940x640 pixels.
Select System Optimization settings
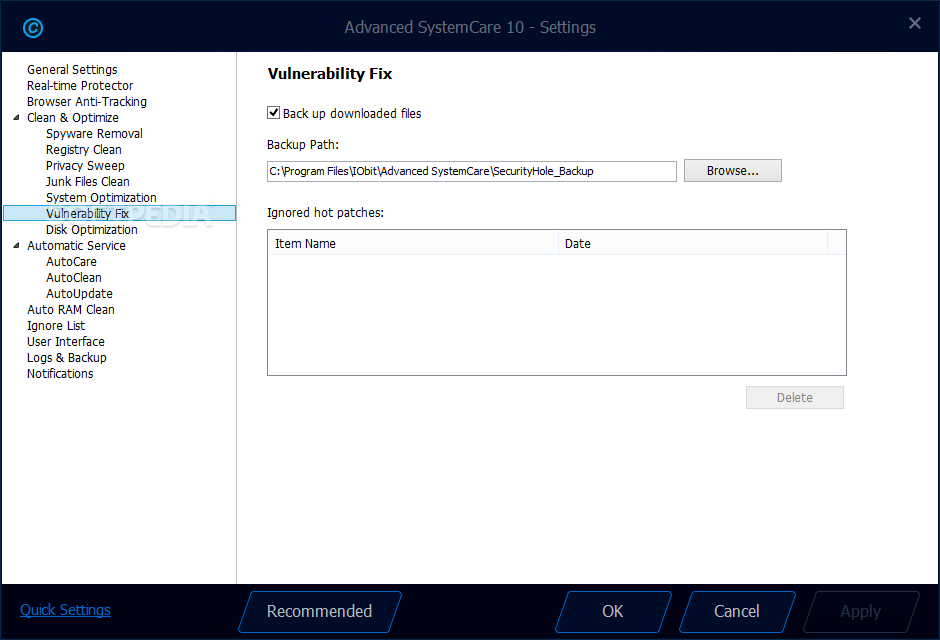101,198
